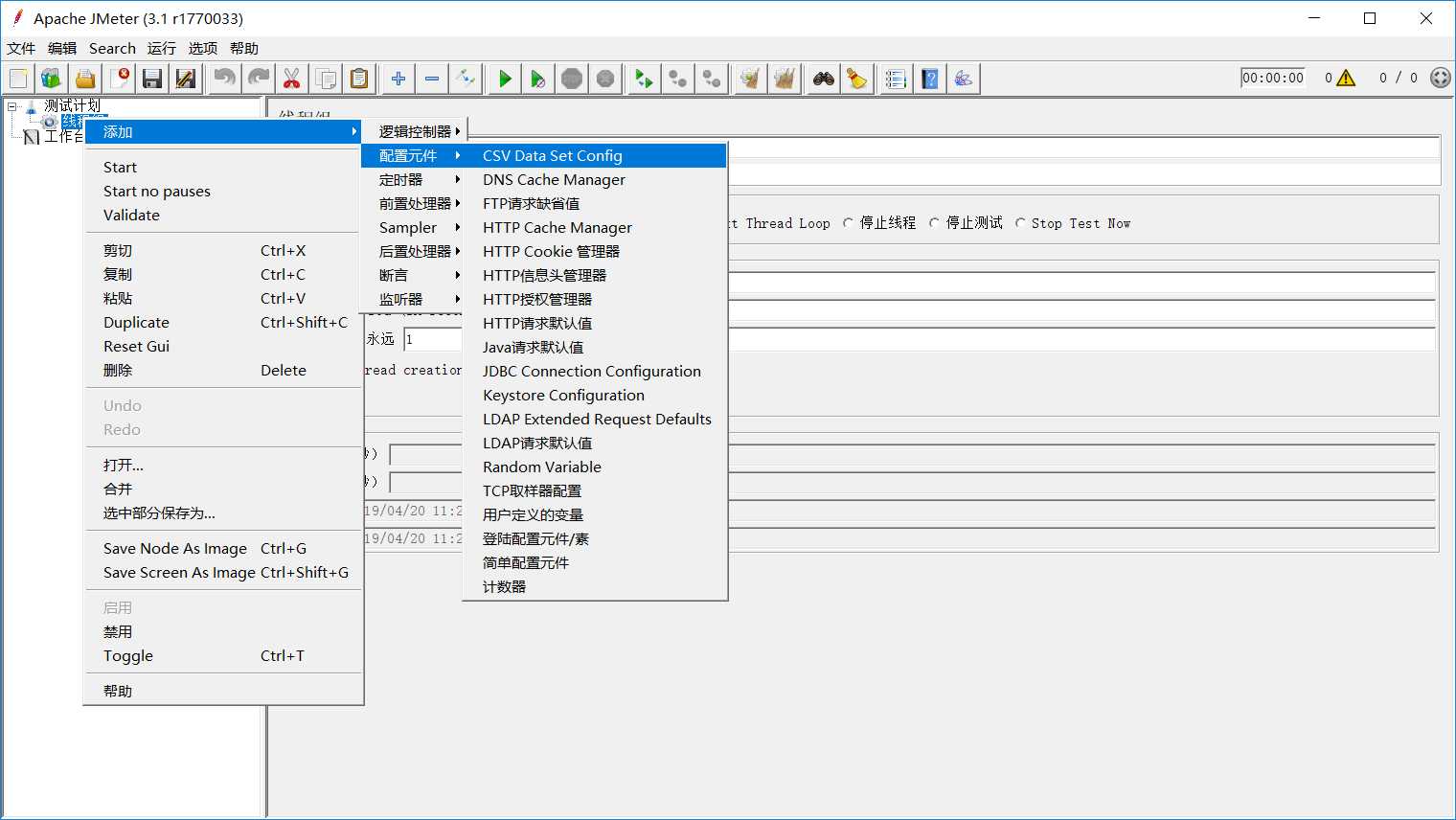This screenshot has height=820, width=1456.
Task: Choose CSV Data Set Config
Action: pyautogui.click(x=595, y=155)
